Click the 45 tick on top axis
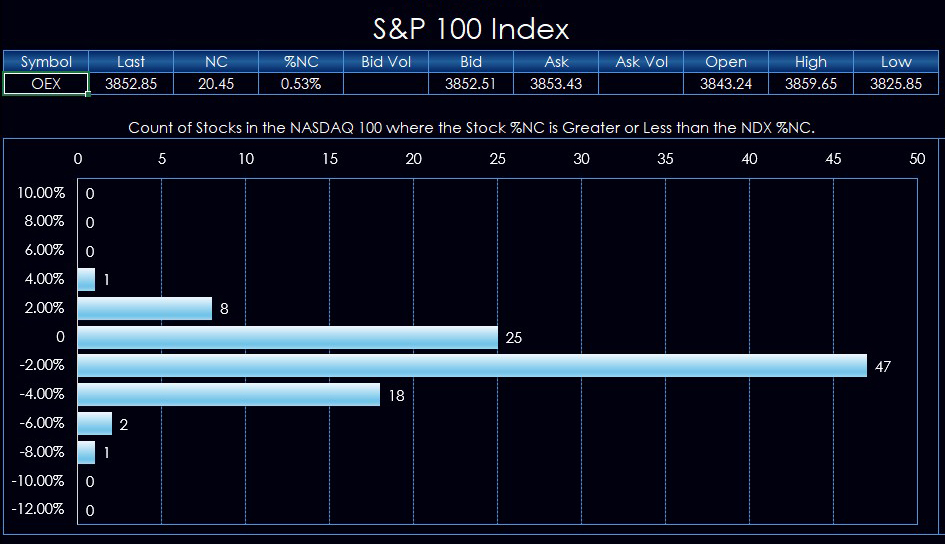Viewport: 945px width, 544px height. (833, 158)
